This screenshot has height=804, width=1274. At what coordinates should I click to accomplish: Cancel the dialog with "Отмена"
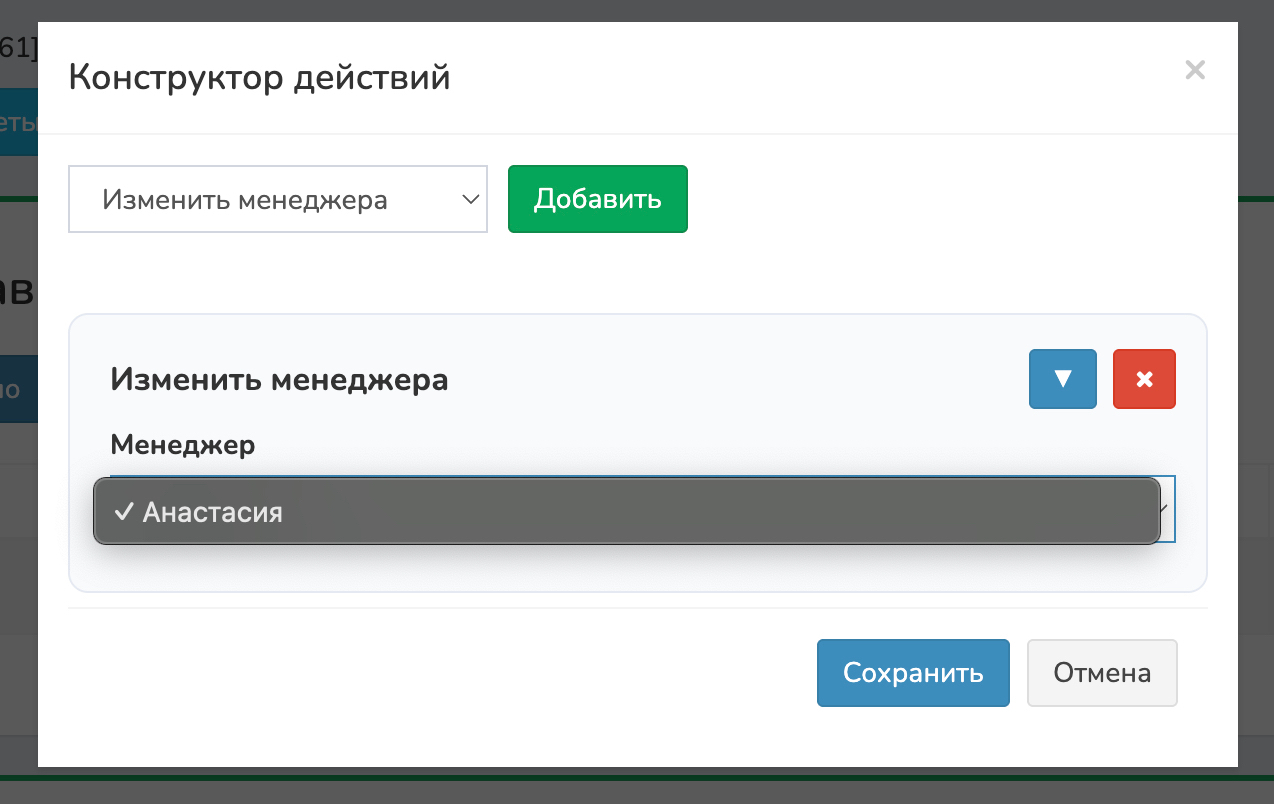click(1101, 673)
